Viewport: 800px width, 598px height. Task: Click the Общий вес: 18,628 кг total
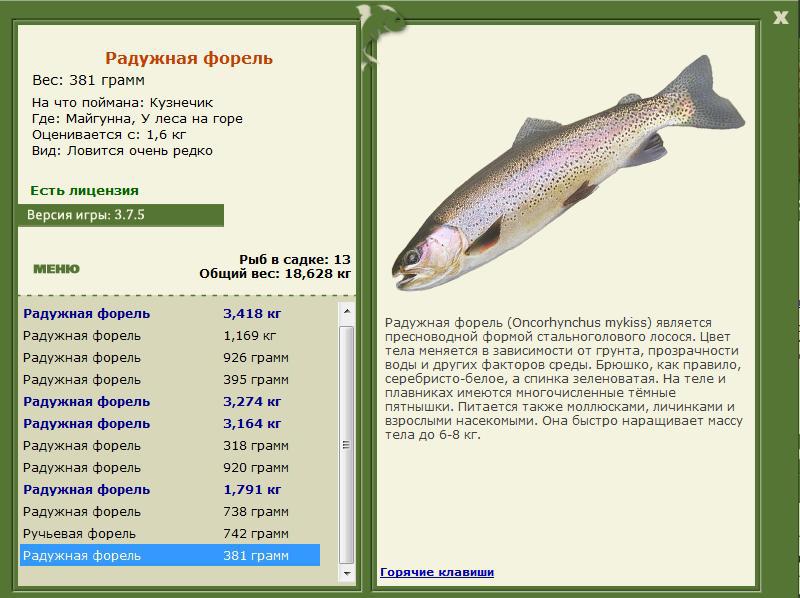(x=275, y=273)
